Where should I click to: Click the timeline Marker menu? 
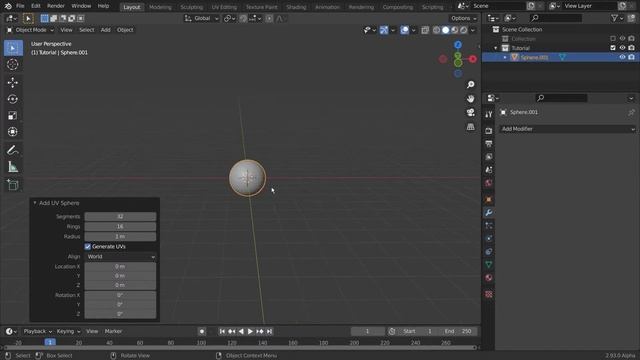[x=113, y=331]
